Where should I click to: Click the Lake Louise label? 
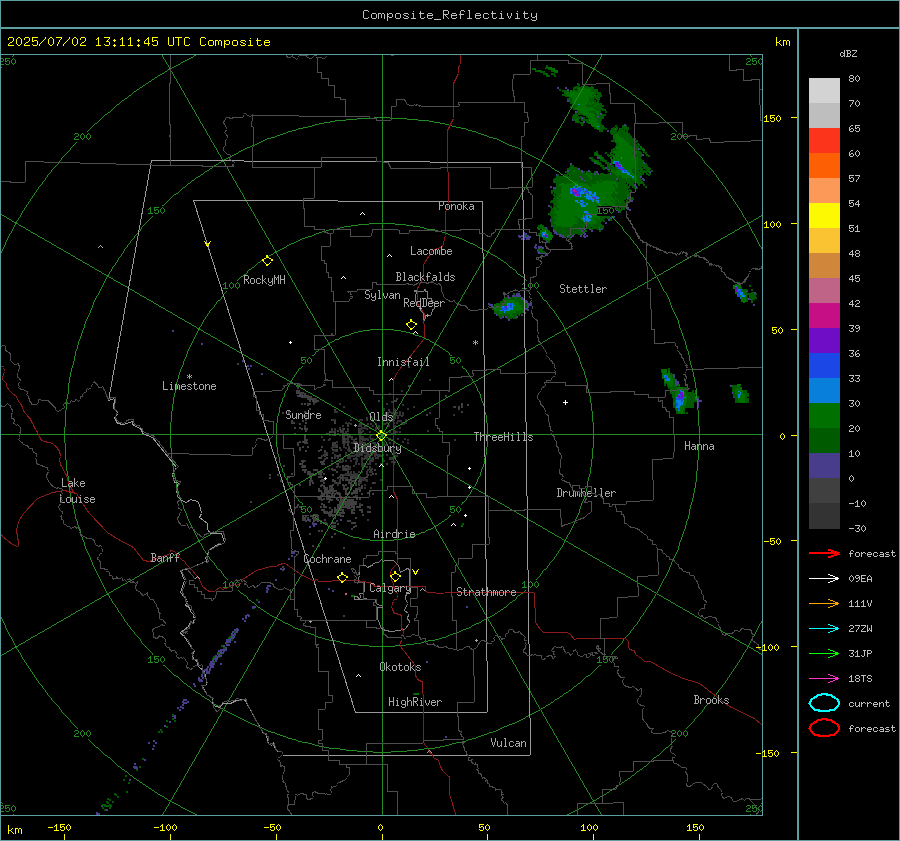[x=77, y=491]
